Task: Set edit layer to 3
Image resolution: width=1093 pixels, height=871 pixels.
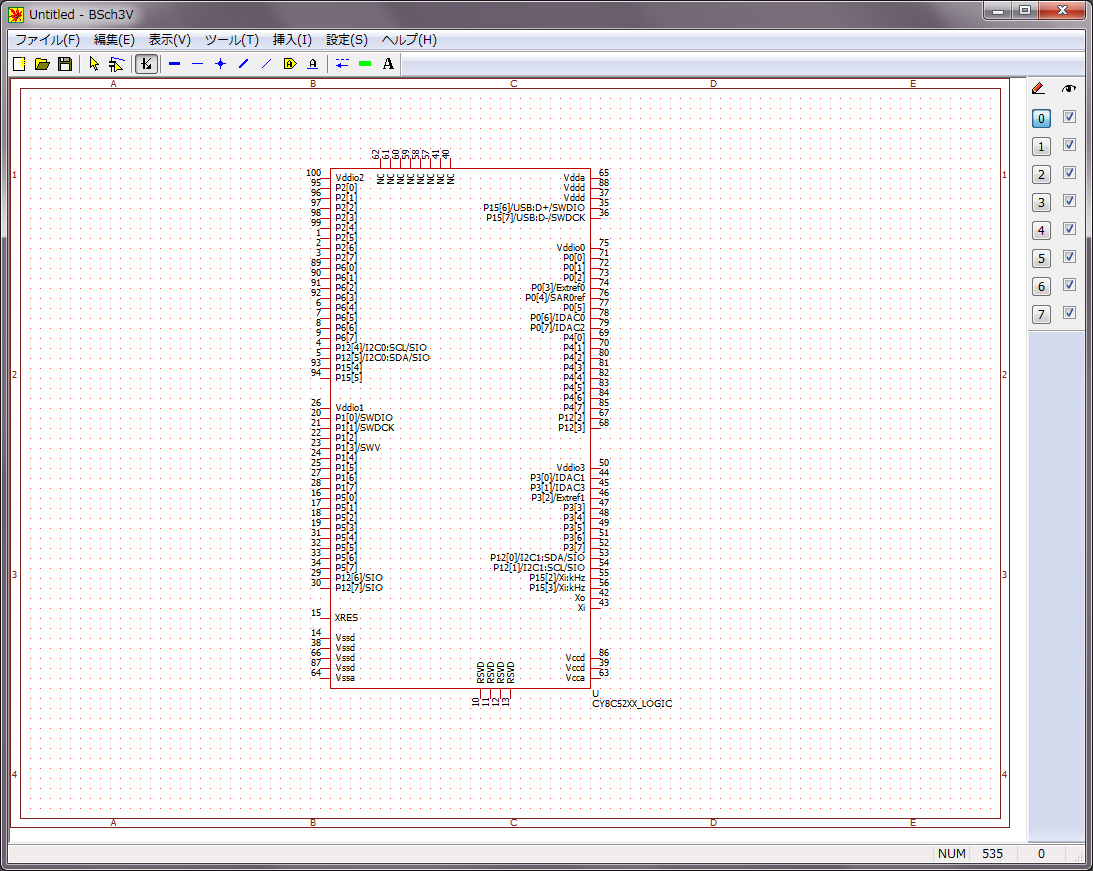Action: coord(1041,202)
